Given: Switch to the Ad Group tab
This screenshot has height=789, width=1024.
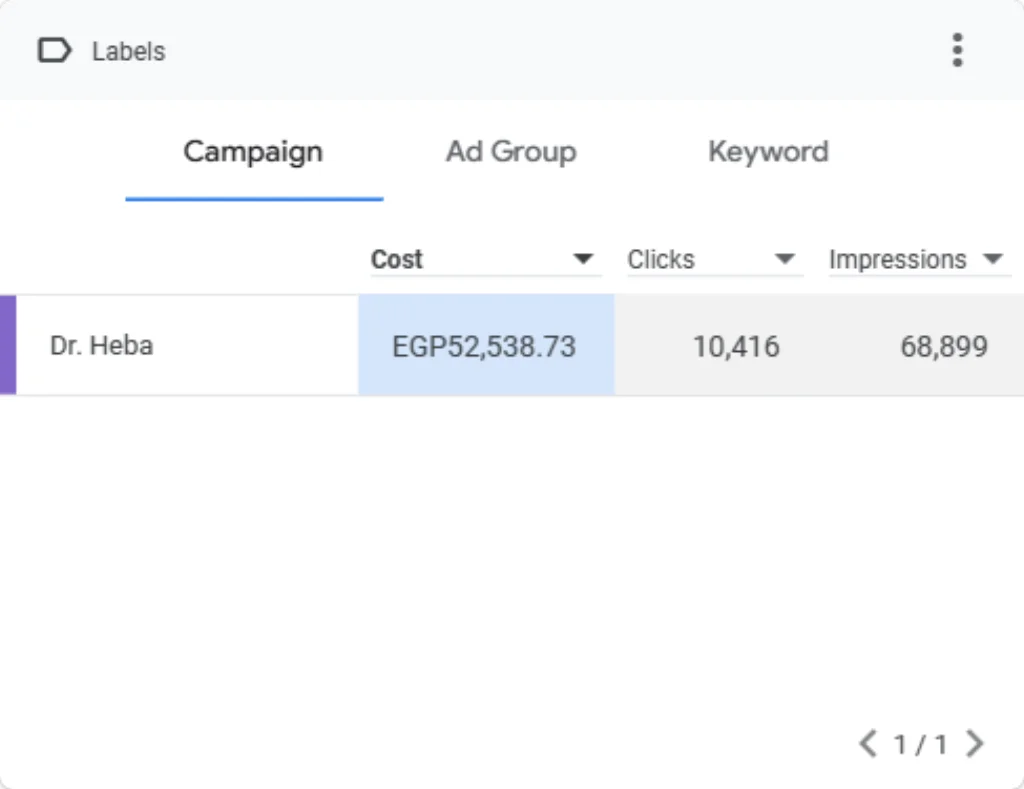Looking at the screenshot, I should tap(511, 152).
